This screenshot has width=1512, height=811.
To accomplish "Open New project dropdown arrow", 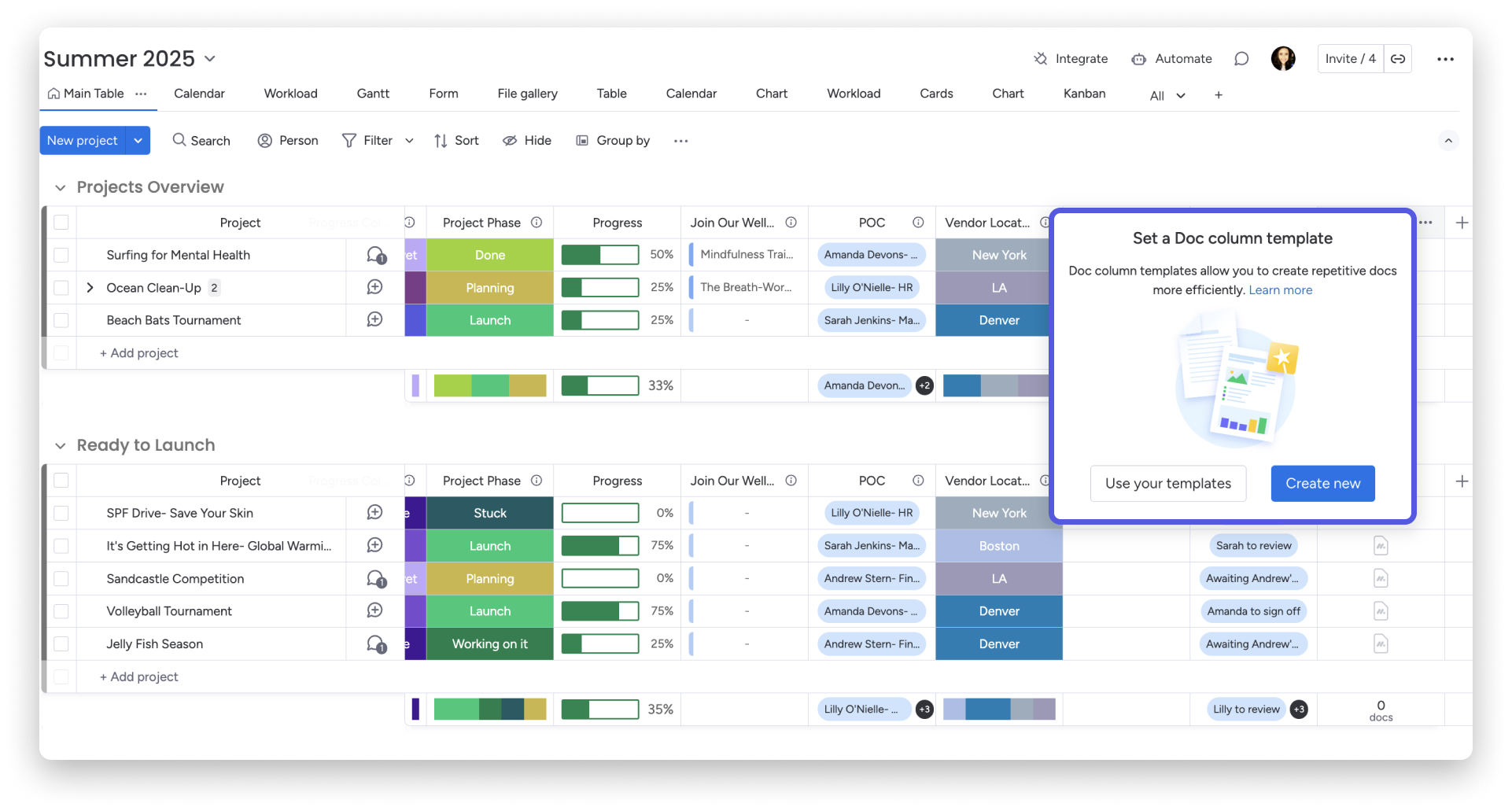I will (138, 141).
